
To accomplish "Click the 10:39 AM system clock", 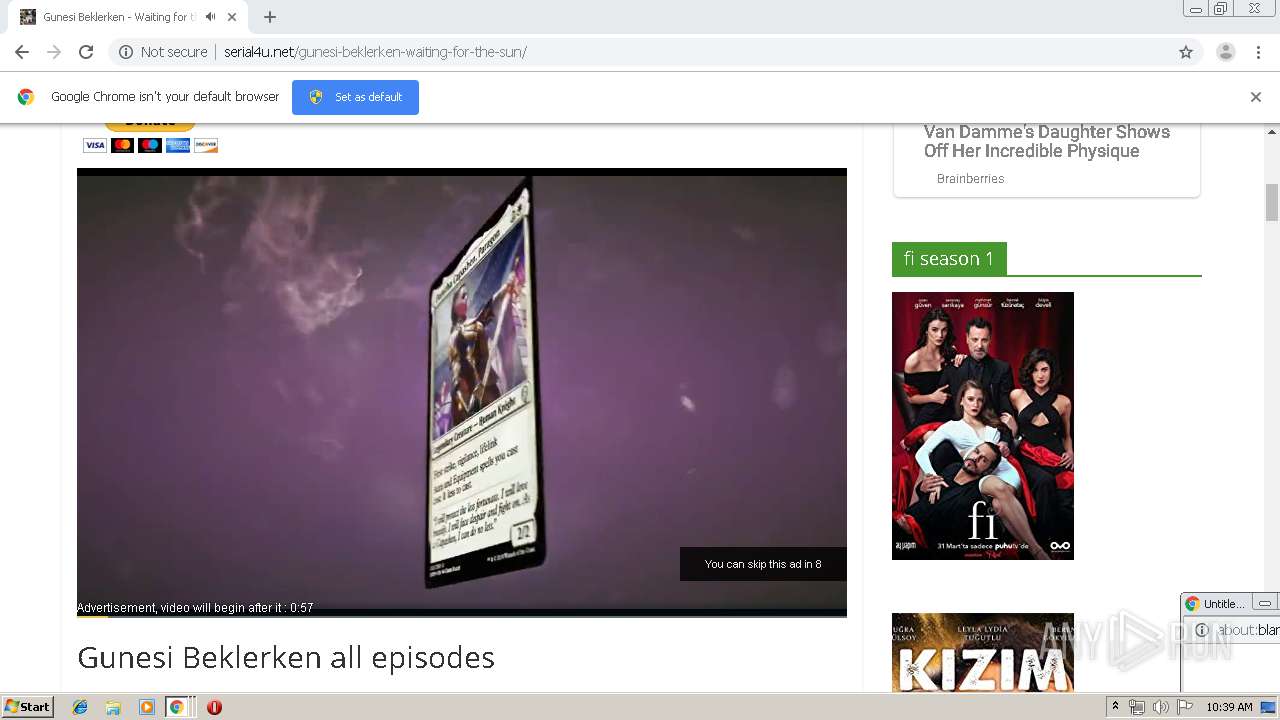I will tap(1229, 707).
